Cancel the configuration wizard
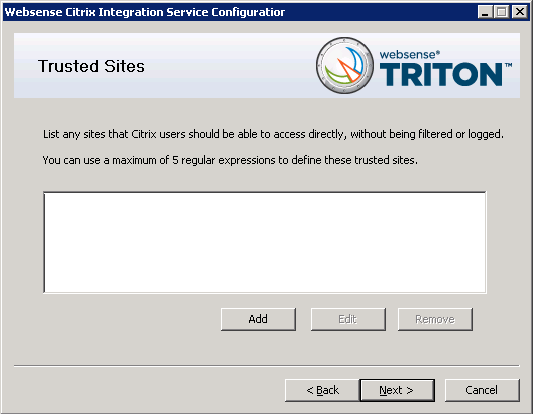Image resolution: width=533 pixels, height=414 pixels. tap(482, 390)
